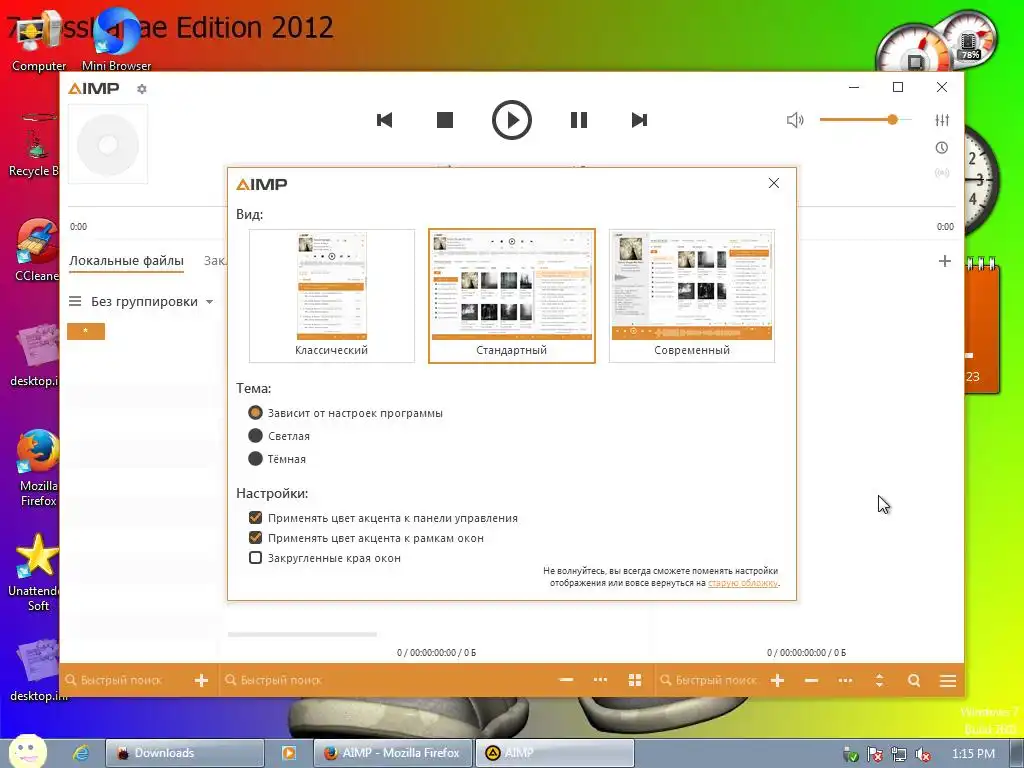This screenshot has height=768, width=1024.
Task: Choose the Стандартный view thumbnail
Action: coord(512,296)
